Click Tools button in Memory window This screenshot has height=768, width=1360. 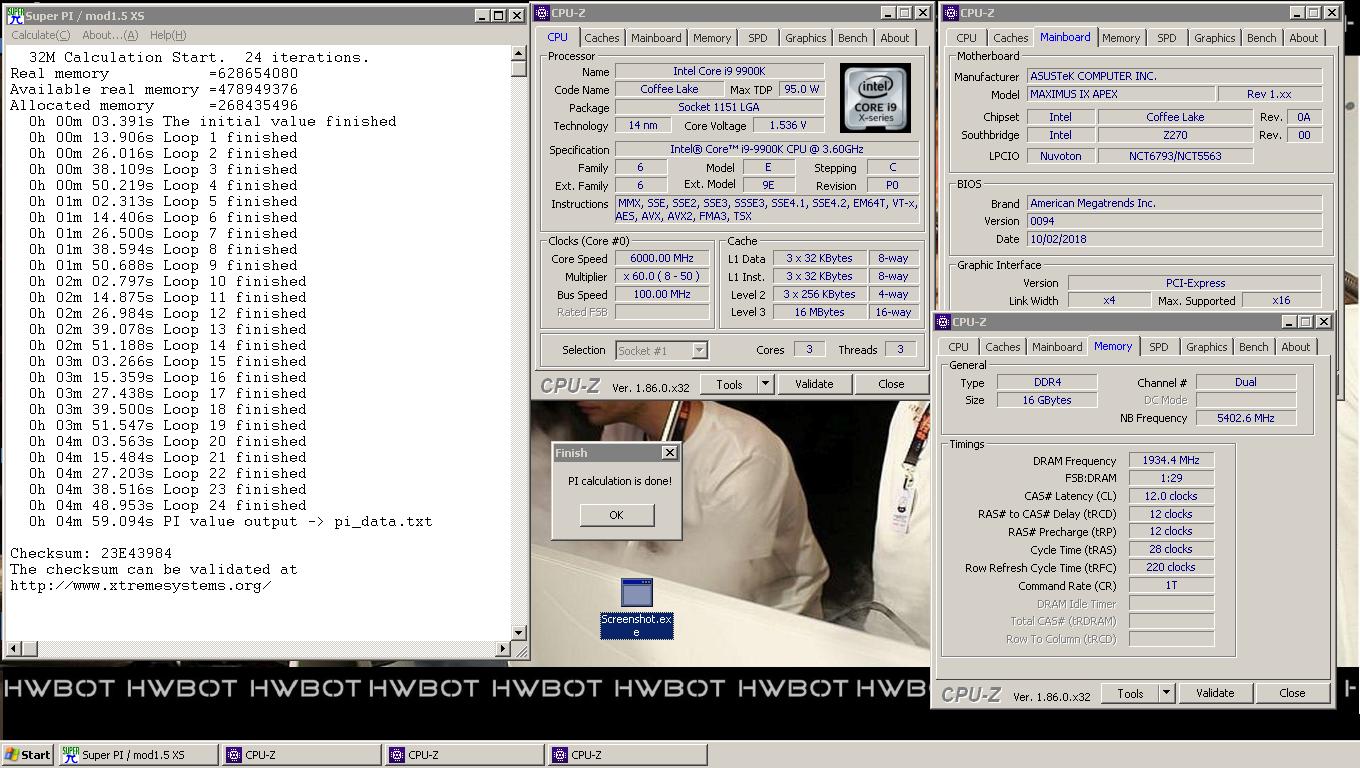tap(1130, 693)
